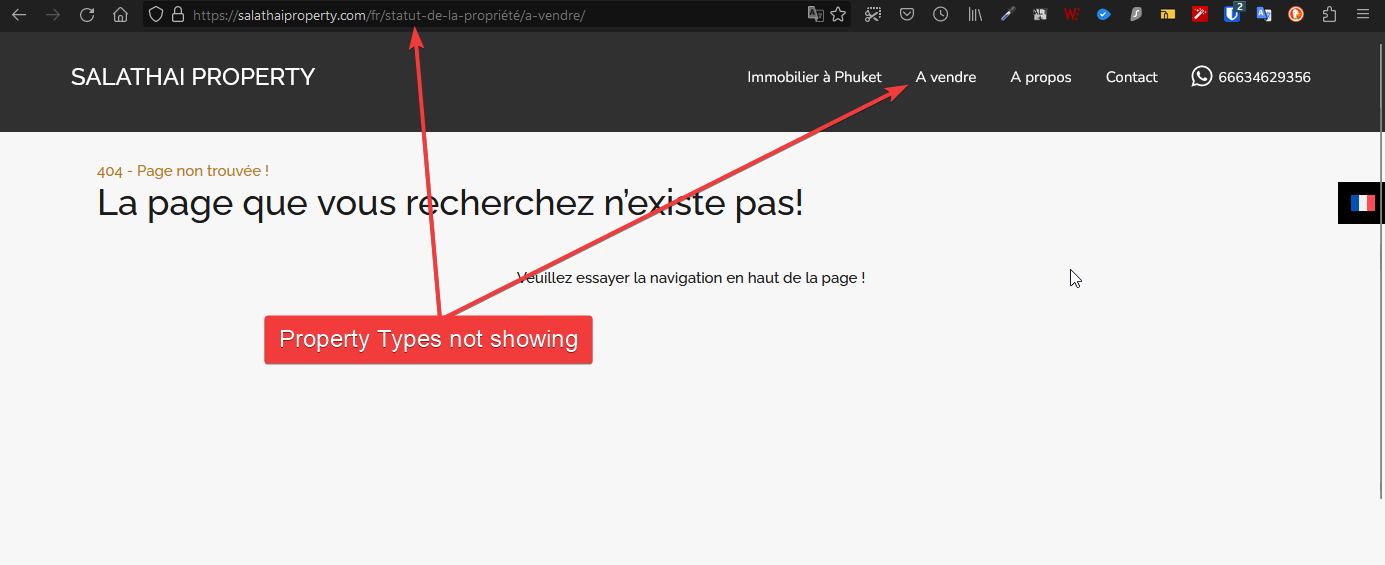Open the screenshot scissors tool
Screen dimensions: 1385x565
(874, 15)
